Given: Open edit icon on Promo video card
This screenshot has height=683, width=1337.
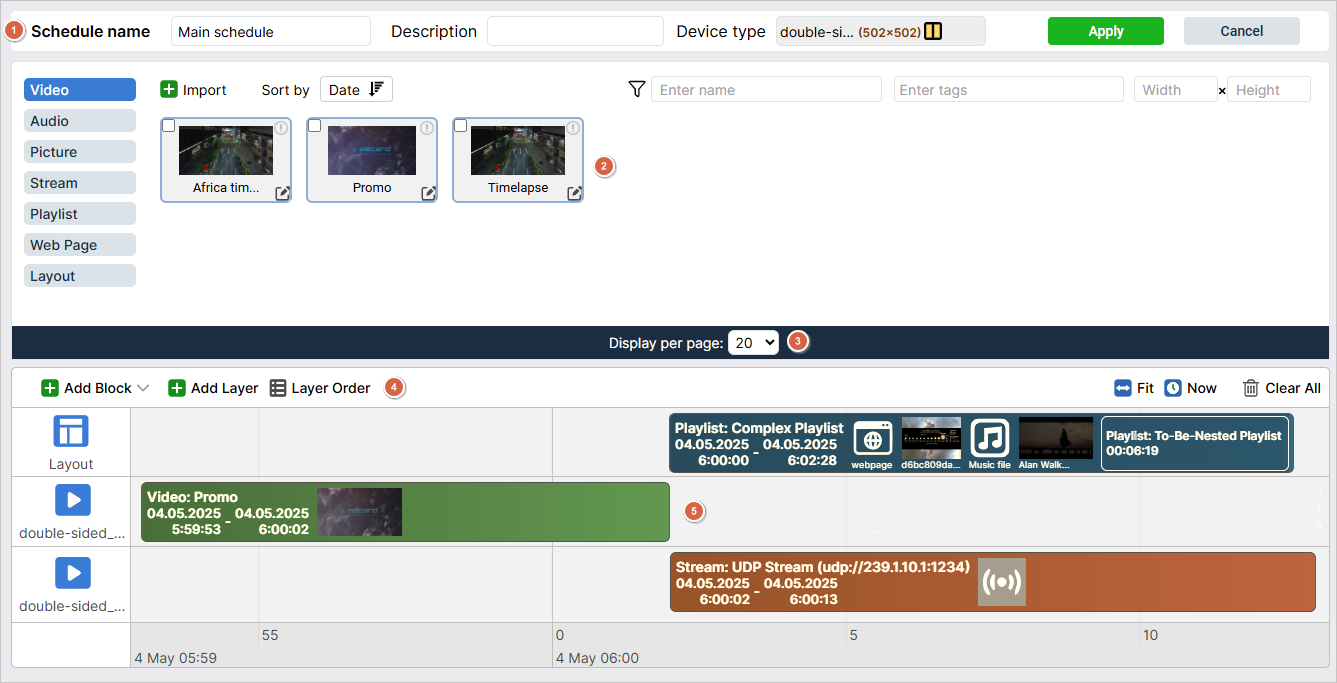Looking at the screenshot, I should click(x=429, y=194).
